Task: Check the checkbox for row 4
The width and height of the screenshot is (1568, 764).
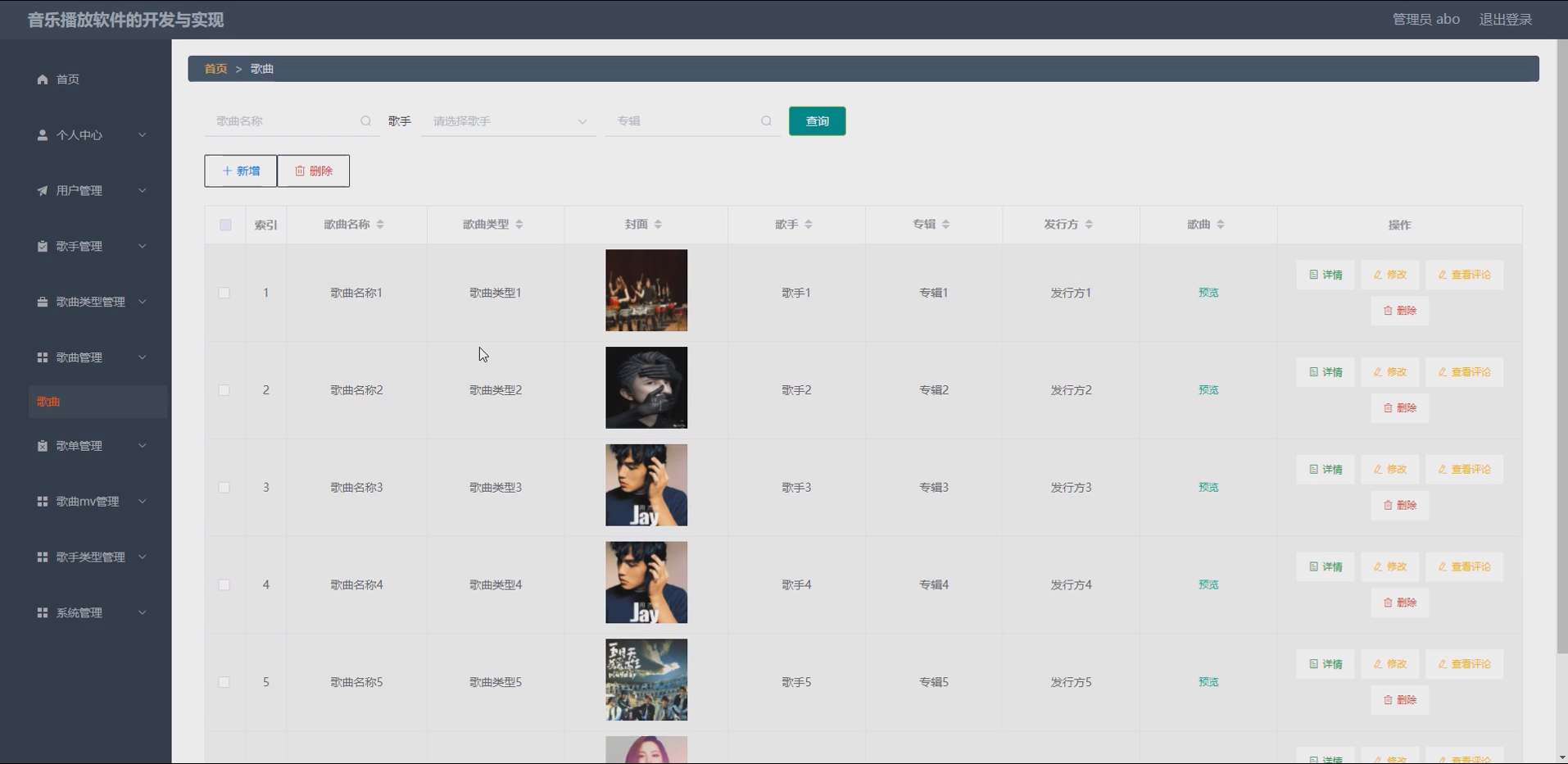Action: click(224, 585)
